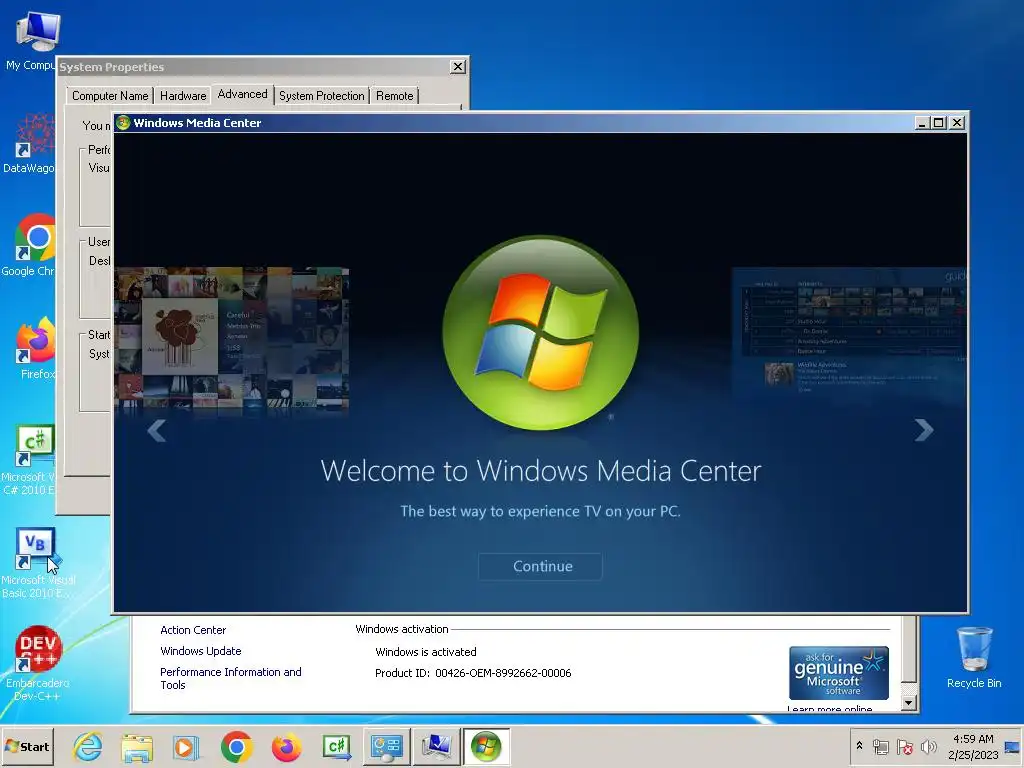Switch to Control Panel taskbar button
Screen dimensions: 1024x768
387,746
